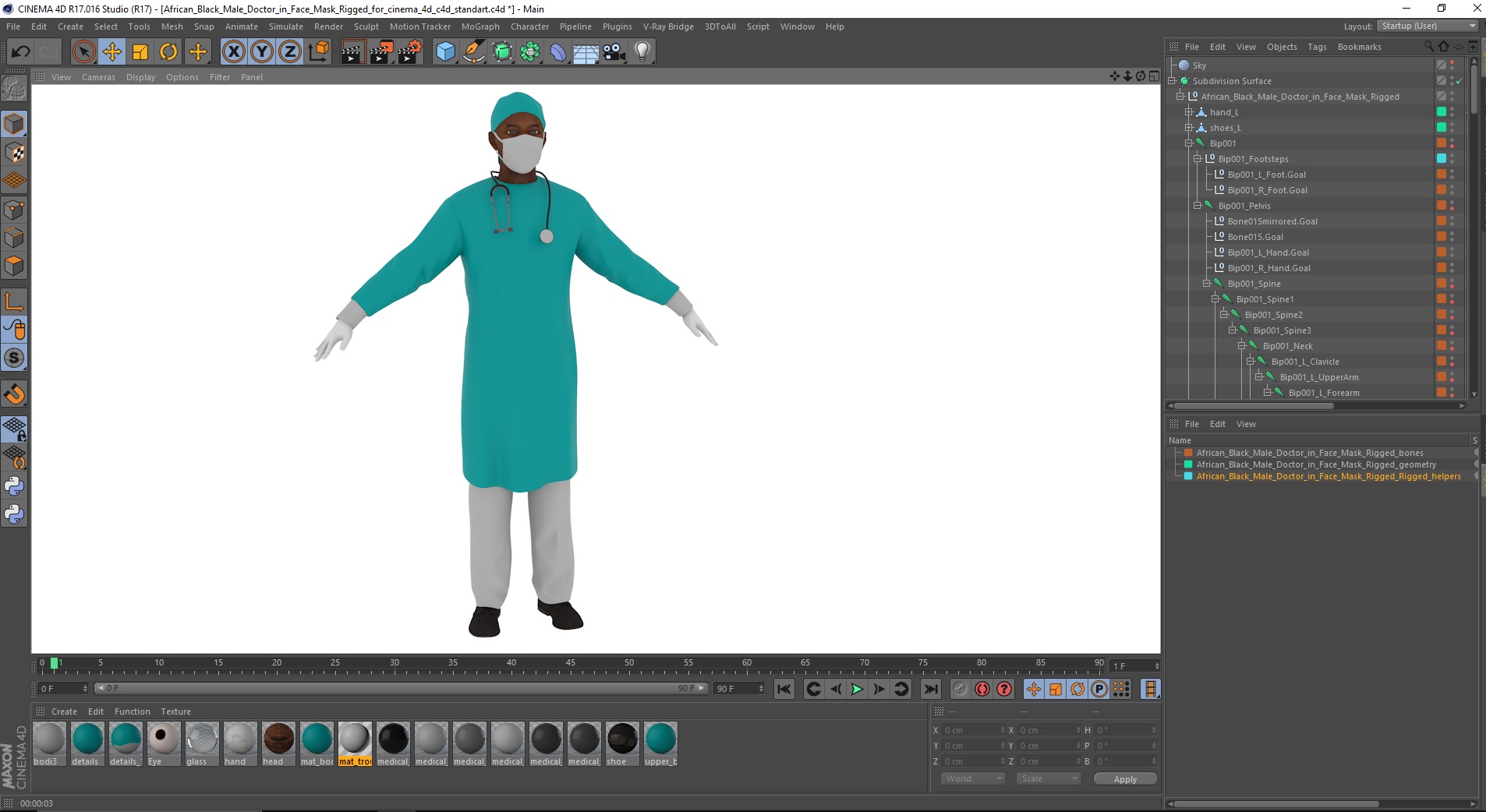Go to the end of animation
The width and height of the screenshot is (1486, 812).
pyautogui.click(x=931, y=689)
